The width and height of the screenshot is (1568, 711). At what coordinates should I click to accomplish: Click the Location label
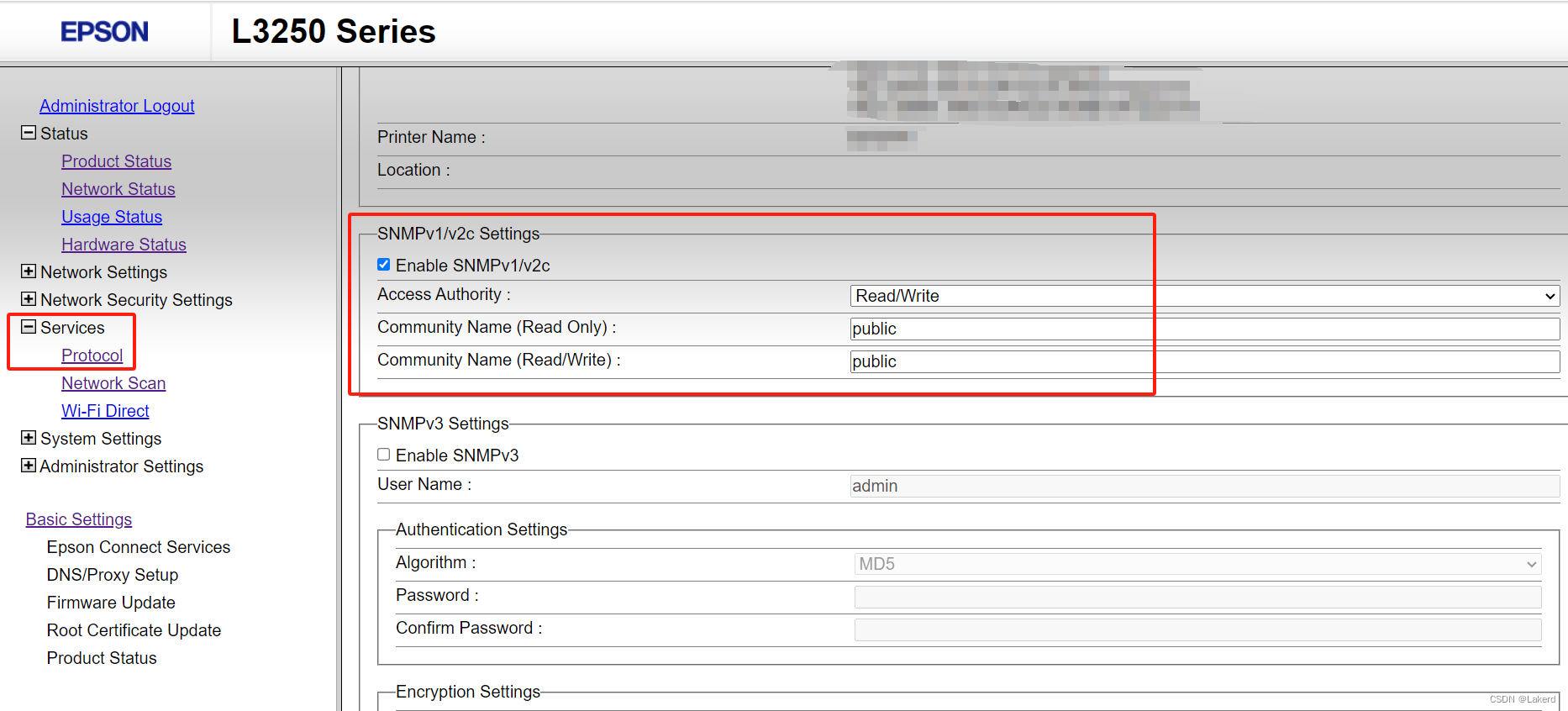tap(413, 170)
